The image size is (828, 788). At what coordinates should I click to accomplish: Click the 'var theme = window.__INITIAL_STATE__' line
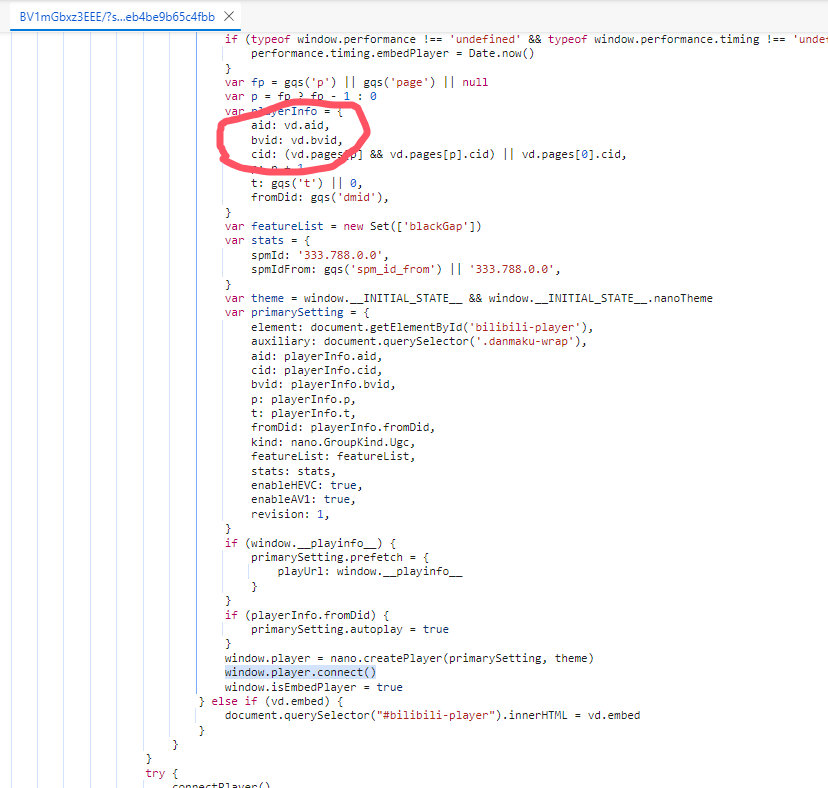468,298
